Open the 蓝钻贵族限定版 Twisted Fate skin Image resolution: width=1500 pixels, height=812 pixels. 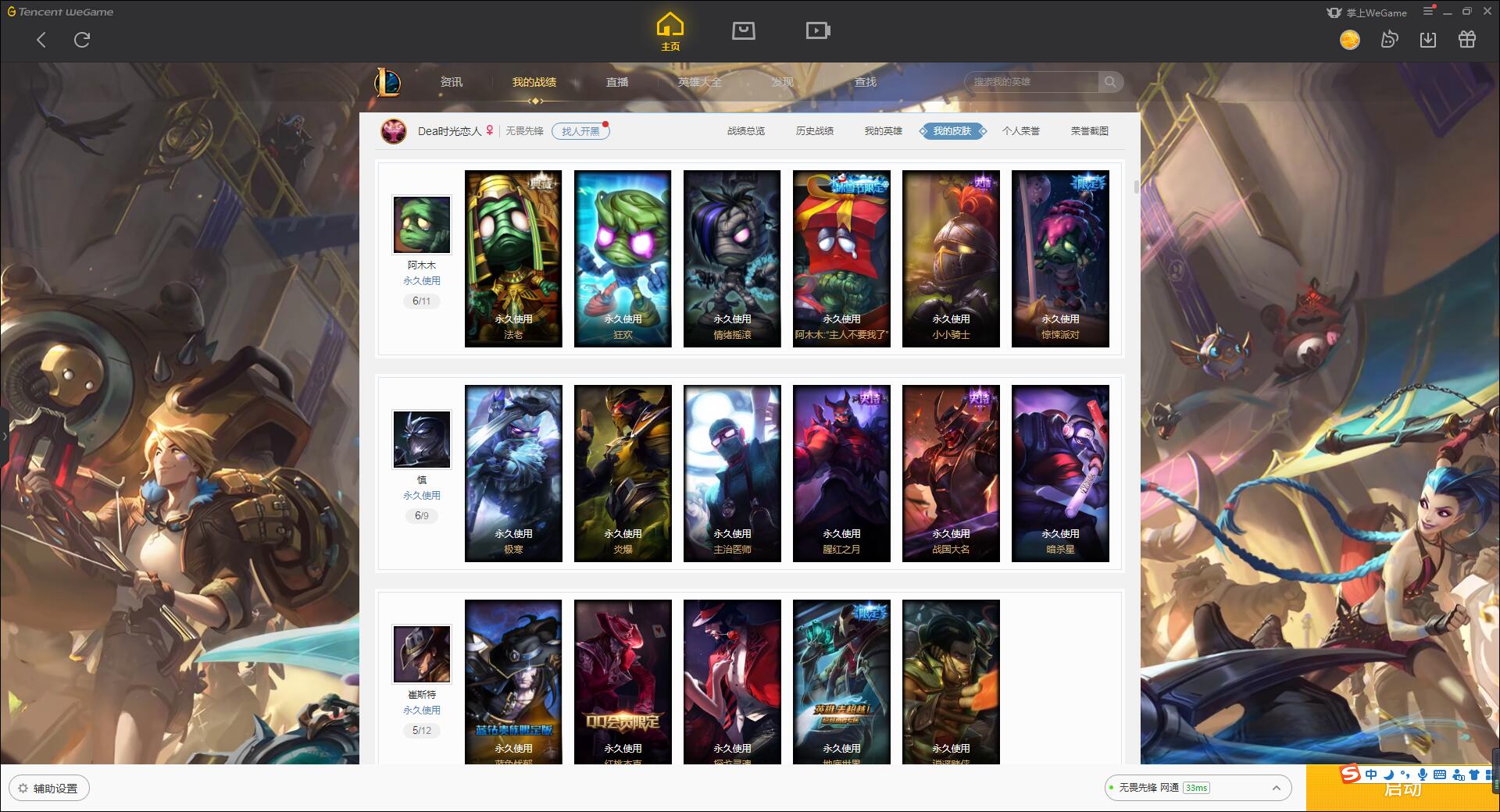coord(513,682)
